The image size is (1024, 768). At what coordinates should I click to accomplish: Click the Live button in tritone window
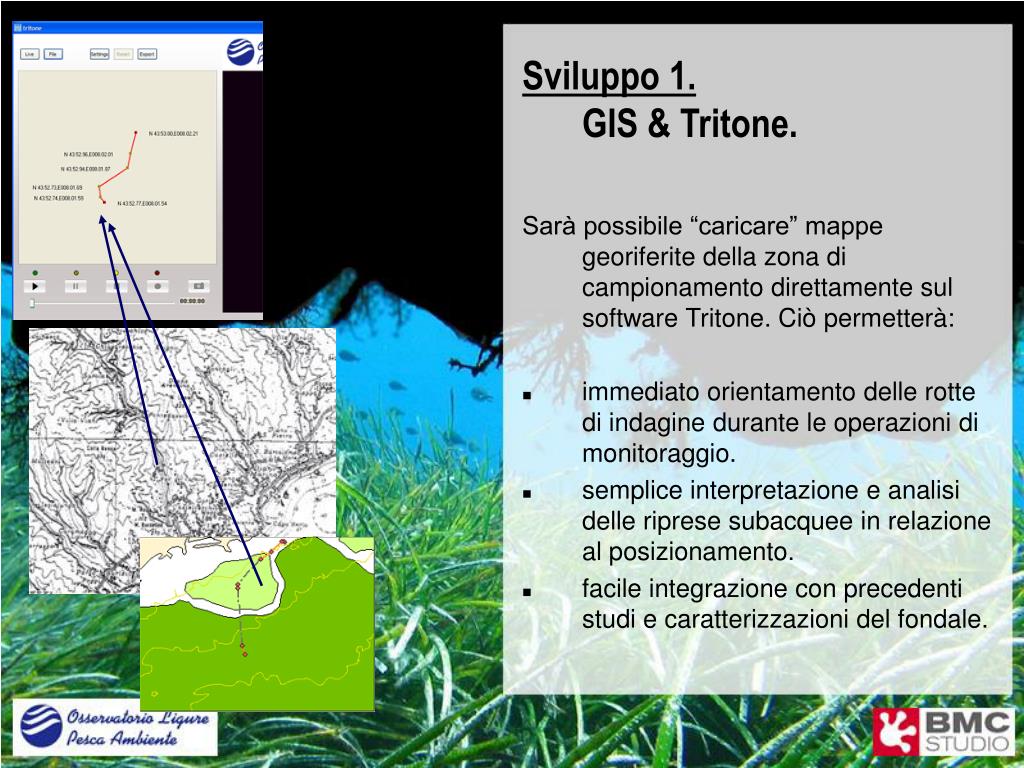(x=29, y=54)
